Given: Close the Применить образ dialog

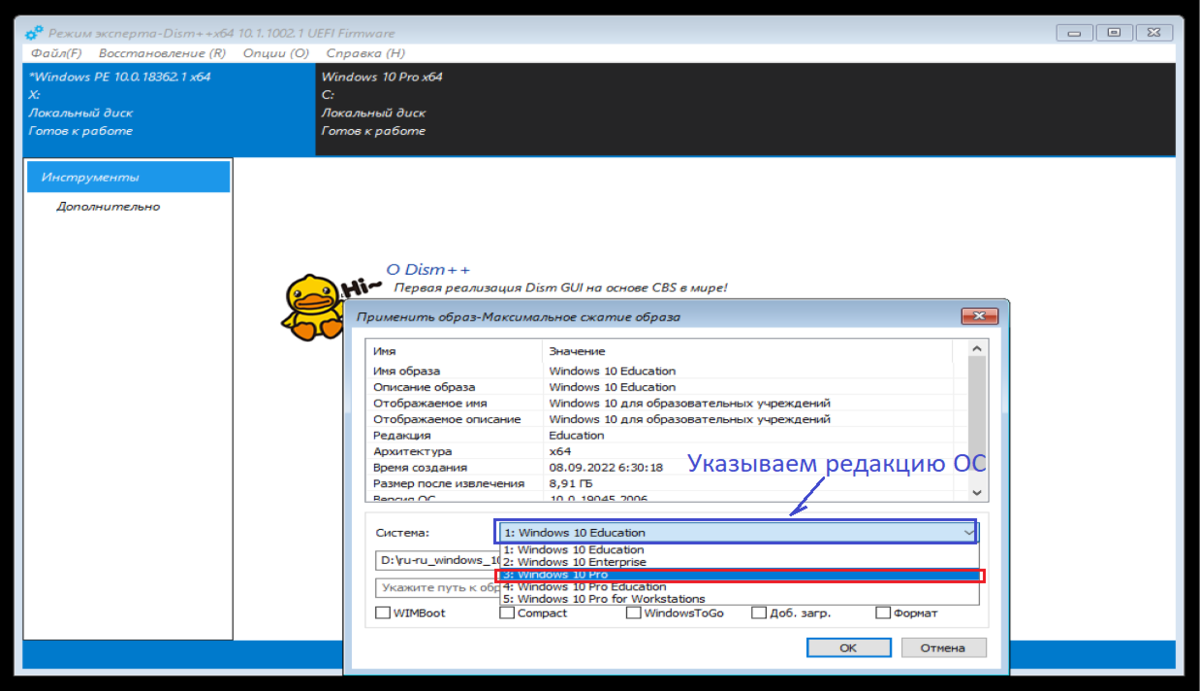Looking at the screenshot, I should point(980,317).
